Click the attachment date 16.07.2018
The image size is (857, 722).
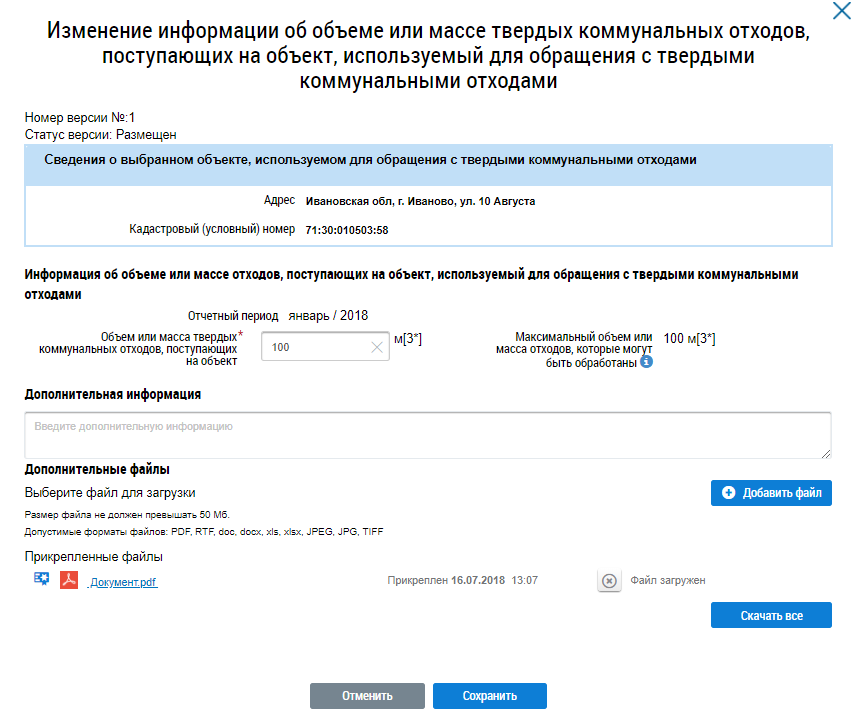[x=478, y=581]
